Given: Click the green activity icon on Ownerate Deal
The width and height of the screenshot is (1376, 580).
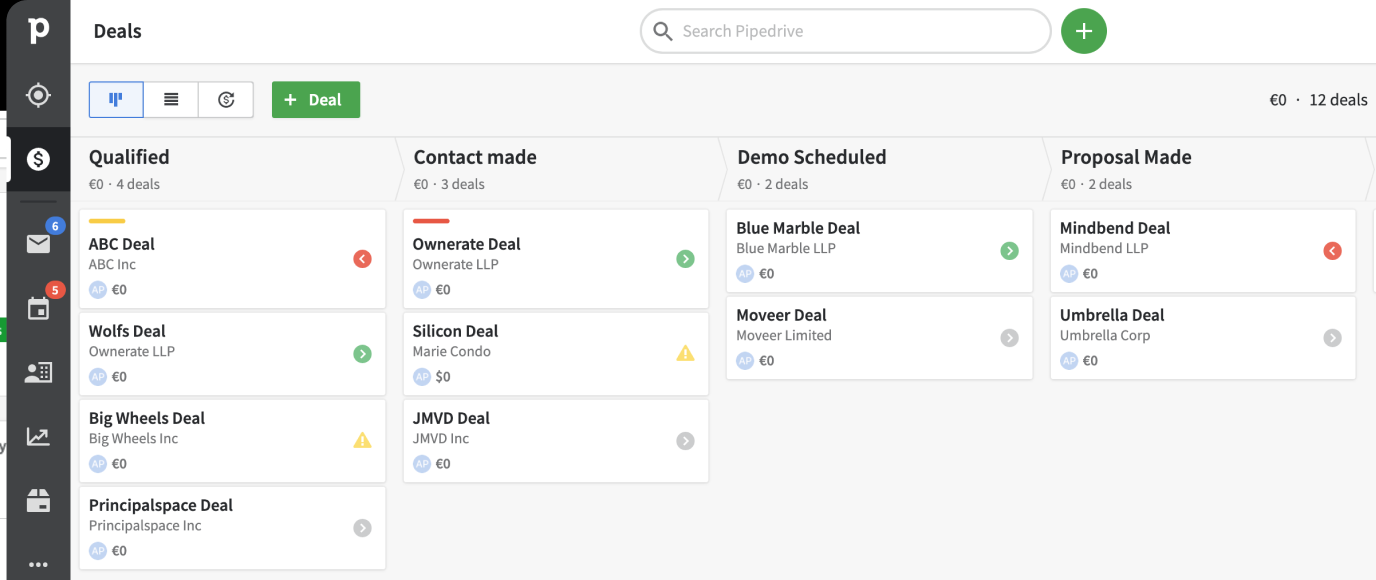Looking at the screenshot, I should pos(685,259).
